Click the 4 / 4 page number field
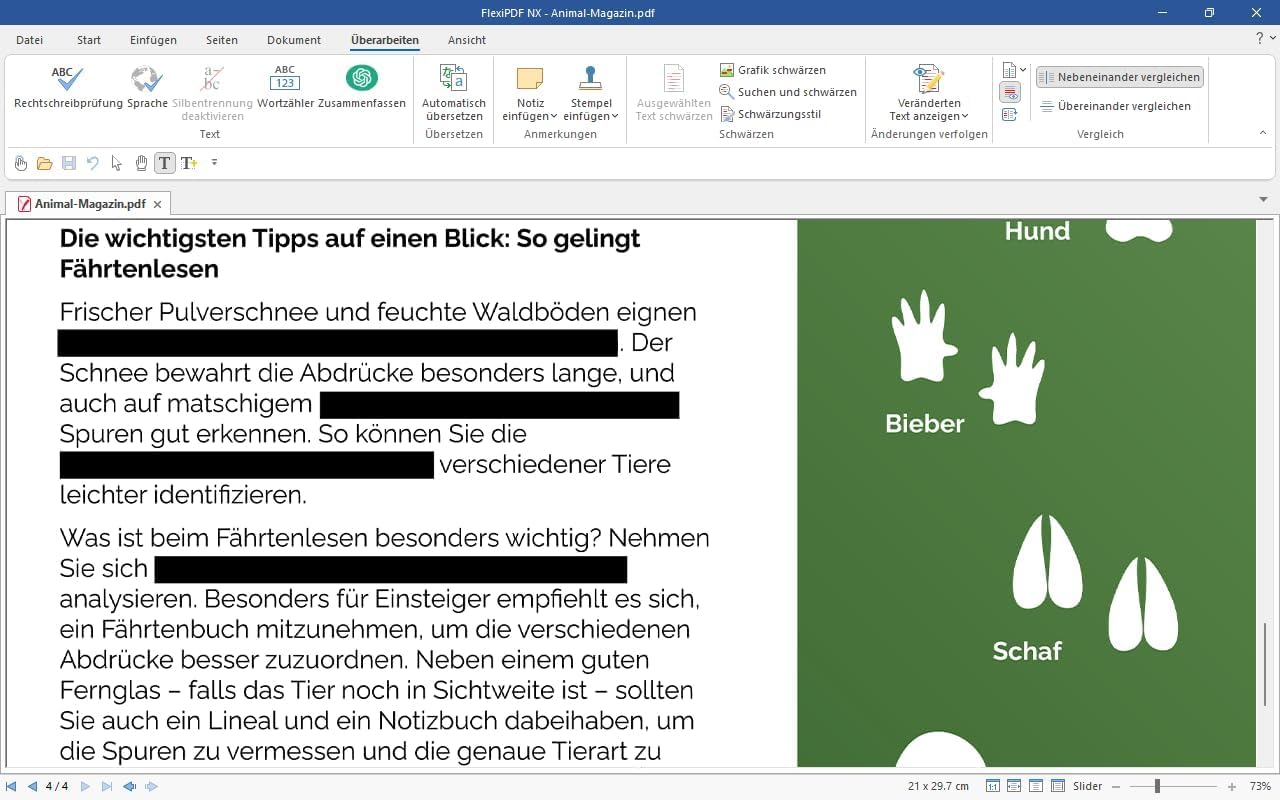 tap(59, 787)
